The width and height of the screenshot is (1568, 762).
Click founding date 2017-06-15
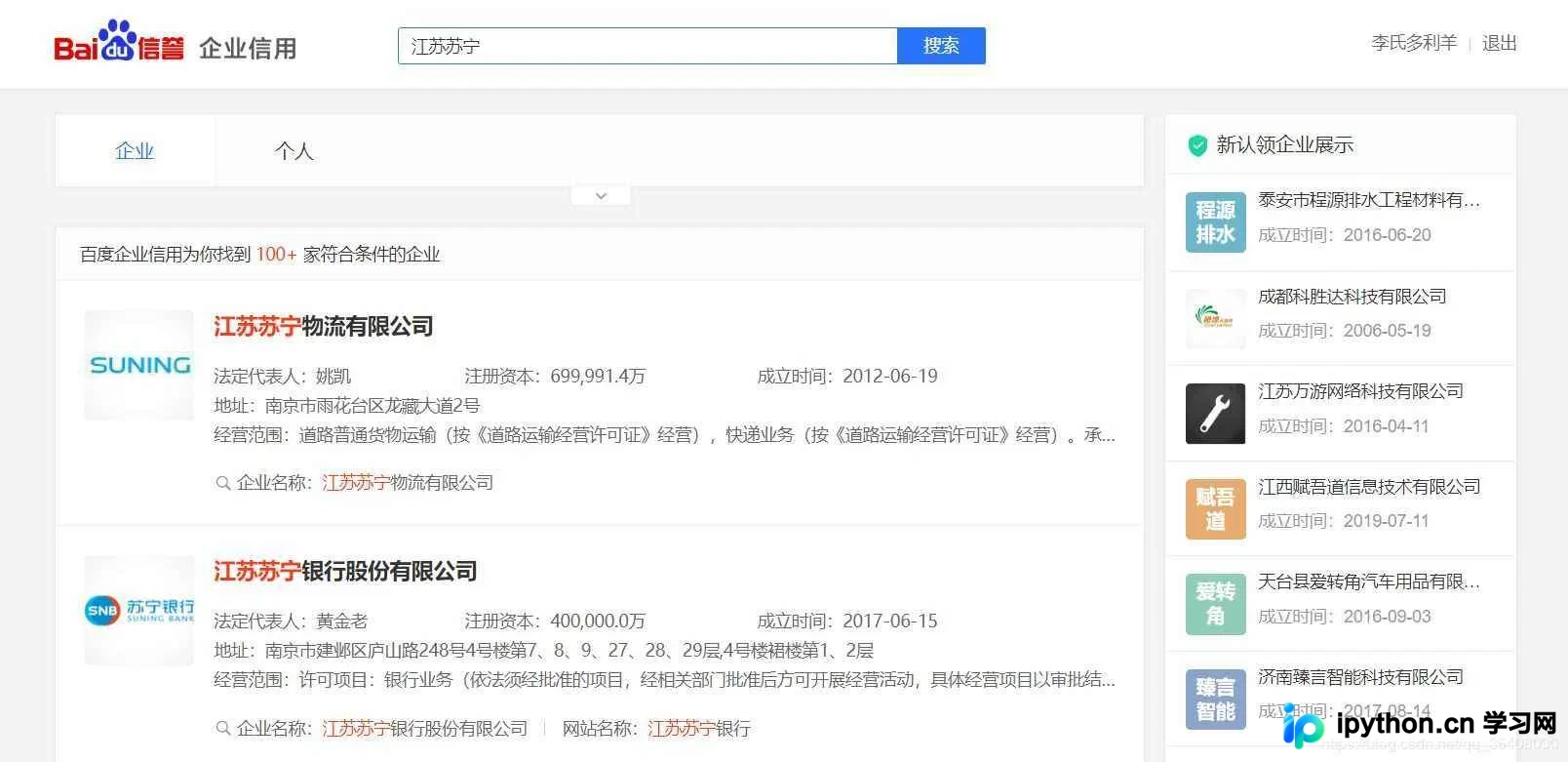890,622
